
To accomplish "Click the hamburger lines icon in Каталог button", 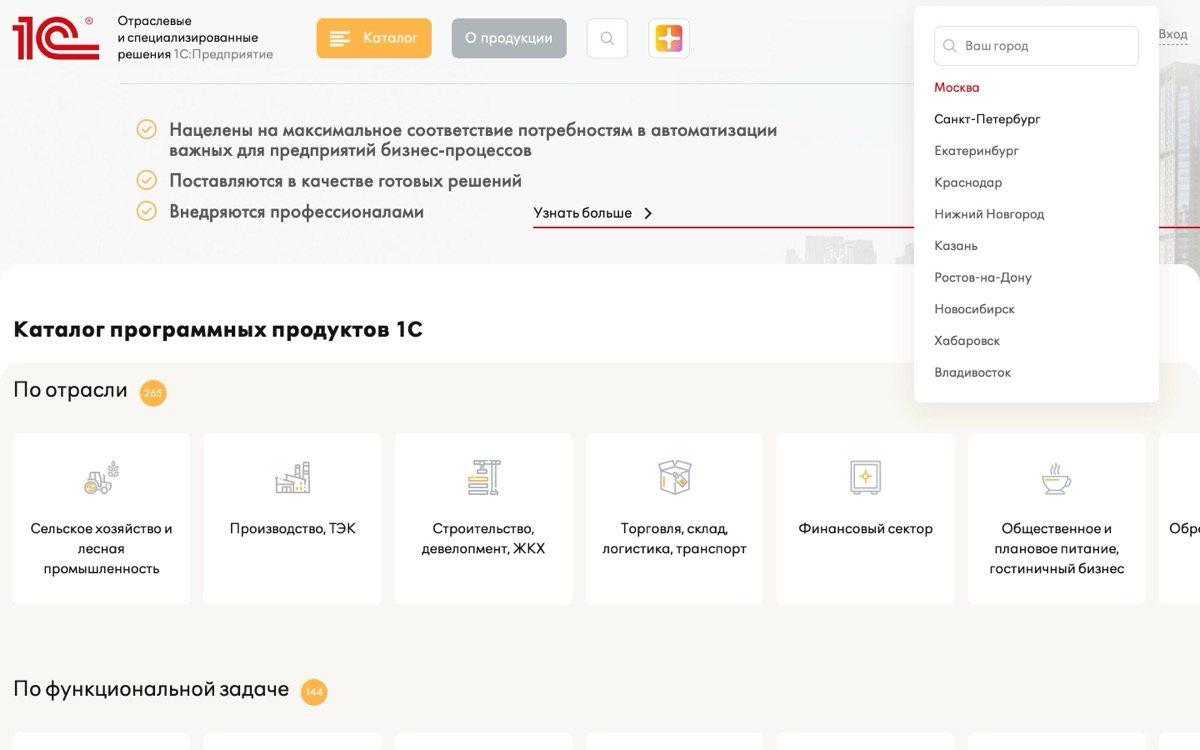I will coord(340,39).
